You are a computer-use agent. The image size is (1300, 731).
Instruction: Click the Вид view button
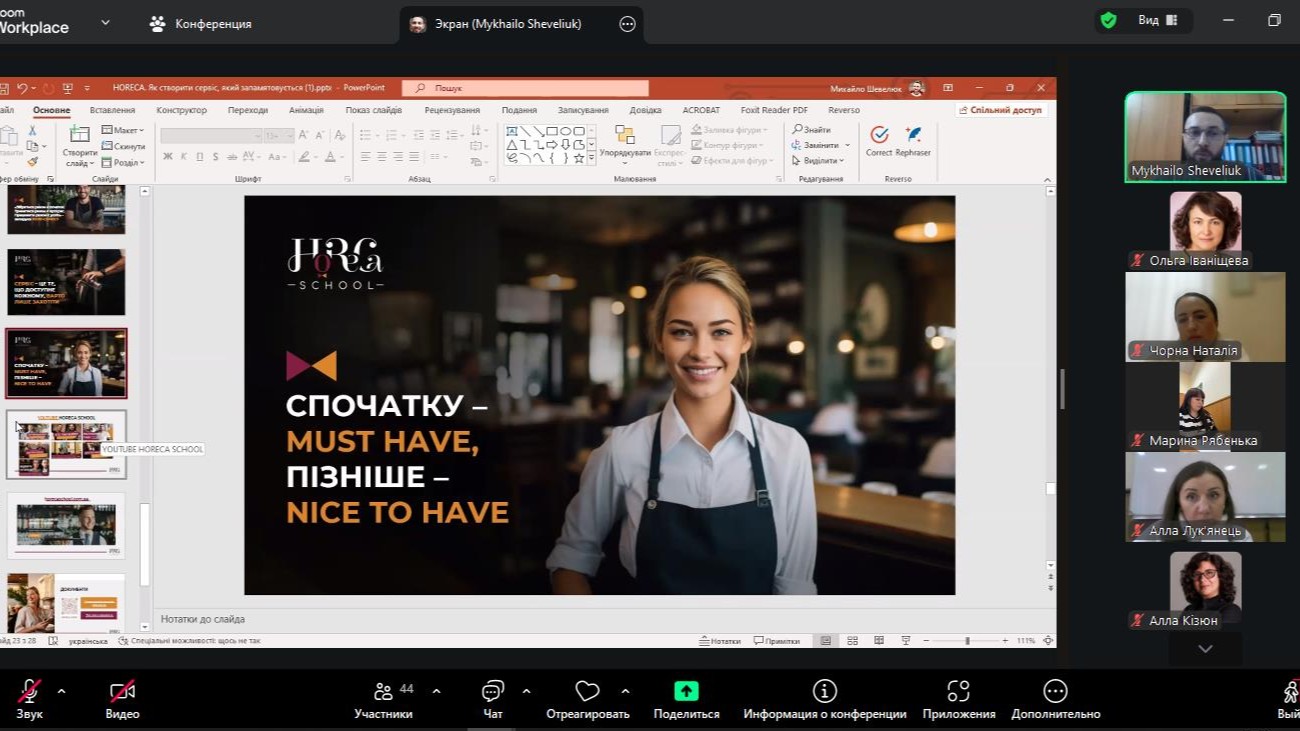[1157, 20]
